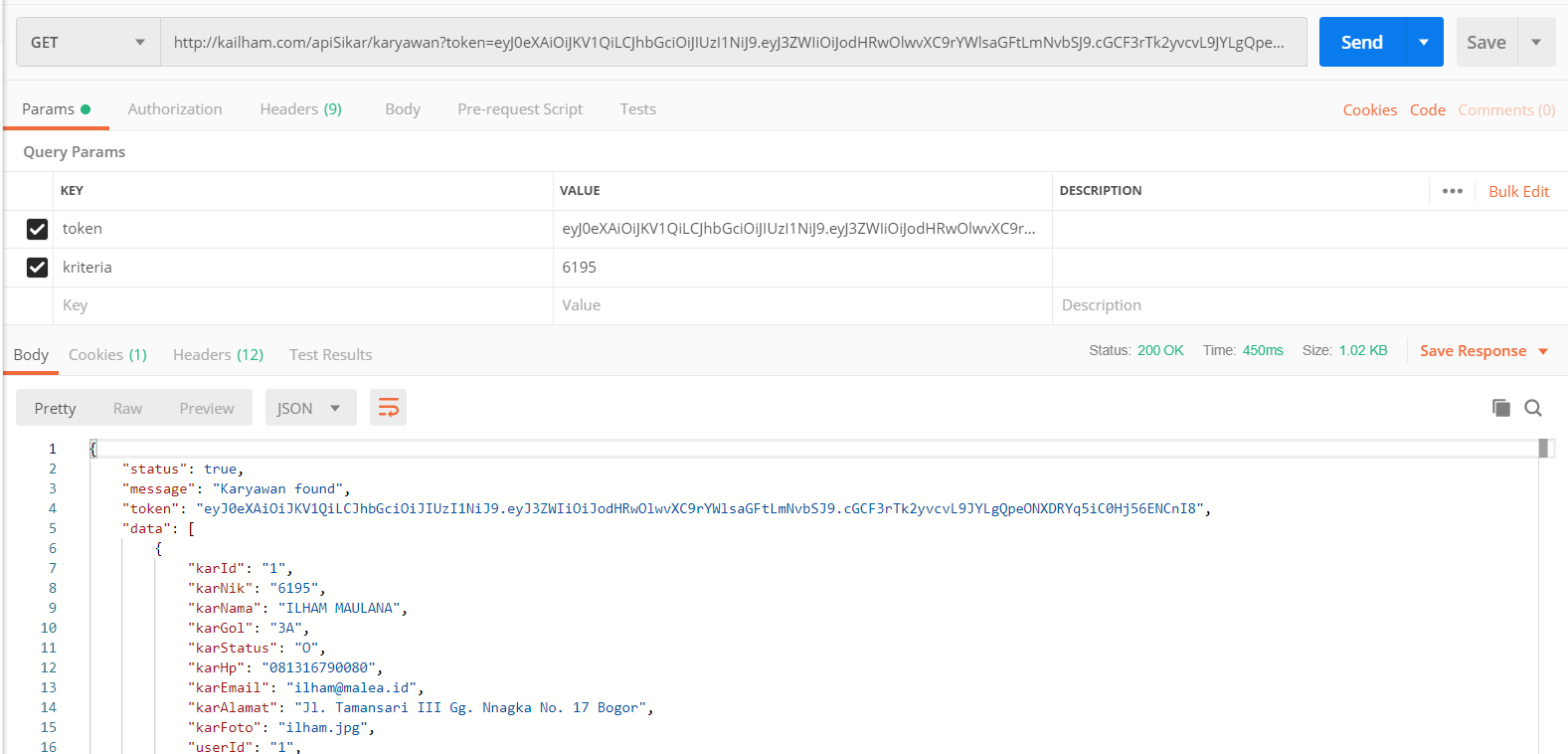The width and height of the screenshot is (1568, 754).
Task: Open search in response body
Action: pyautogui.click(x=1533, y=408)
